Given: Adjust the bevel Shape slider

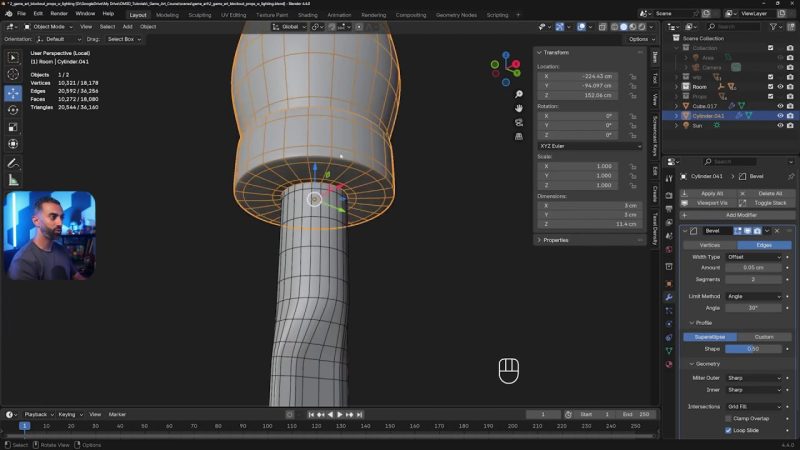Looking at the screenshot, I should pos(754,349).
